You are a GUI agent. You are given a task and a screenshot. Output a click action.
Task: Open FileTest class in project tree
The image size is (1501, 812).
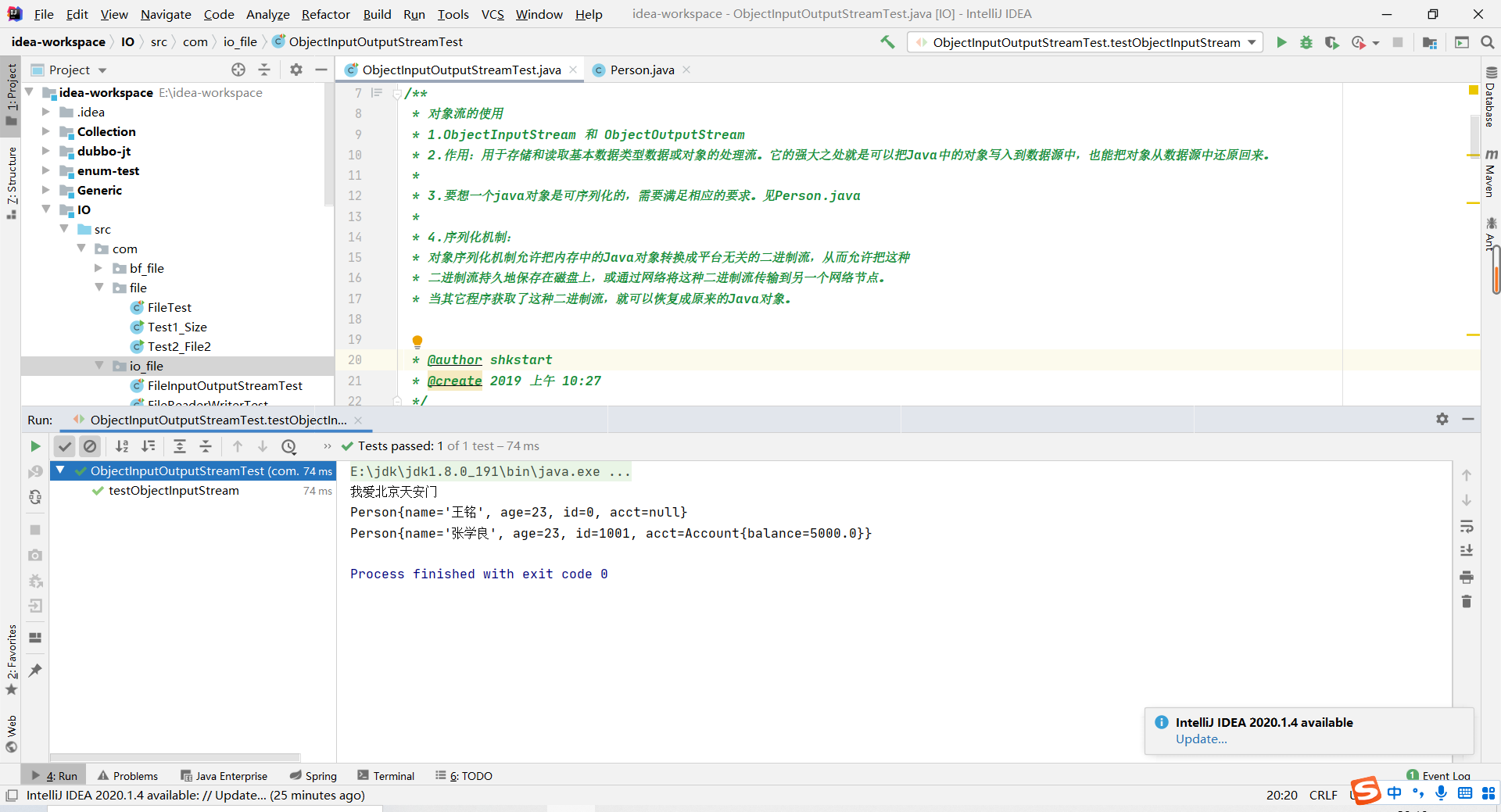pyautogui.click(x=170, y=307)
